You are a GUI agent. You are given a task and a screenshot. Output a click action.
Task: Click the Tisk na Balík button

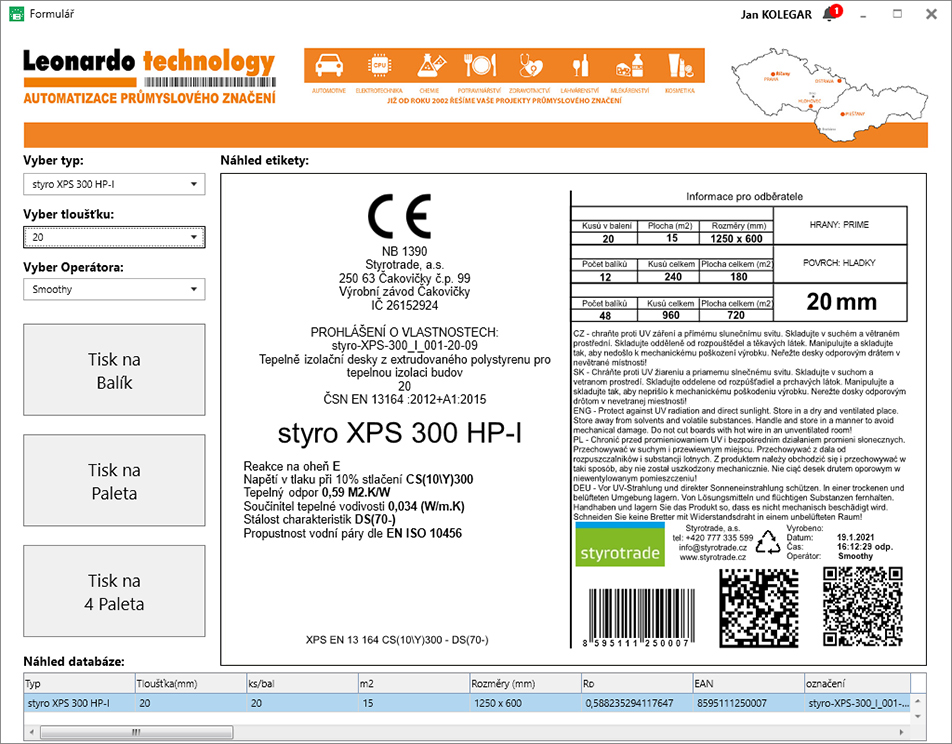[114, 370]
